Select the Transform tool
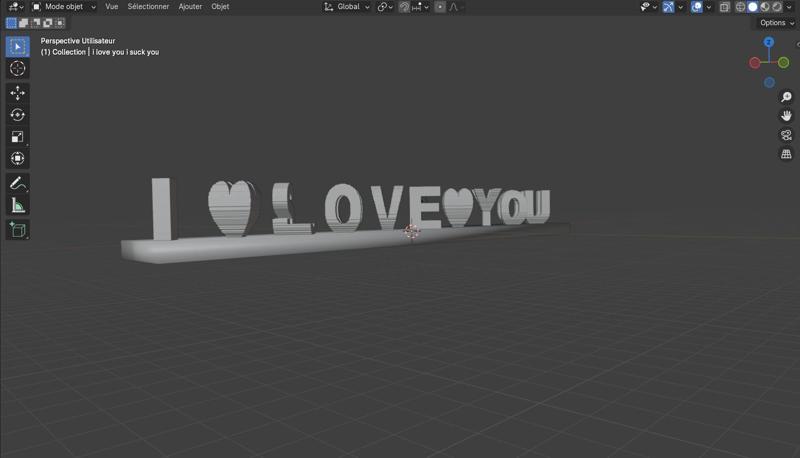The width and height of the screenshot is (800, 458). pos(17,159)
